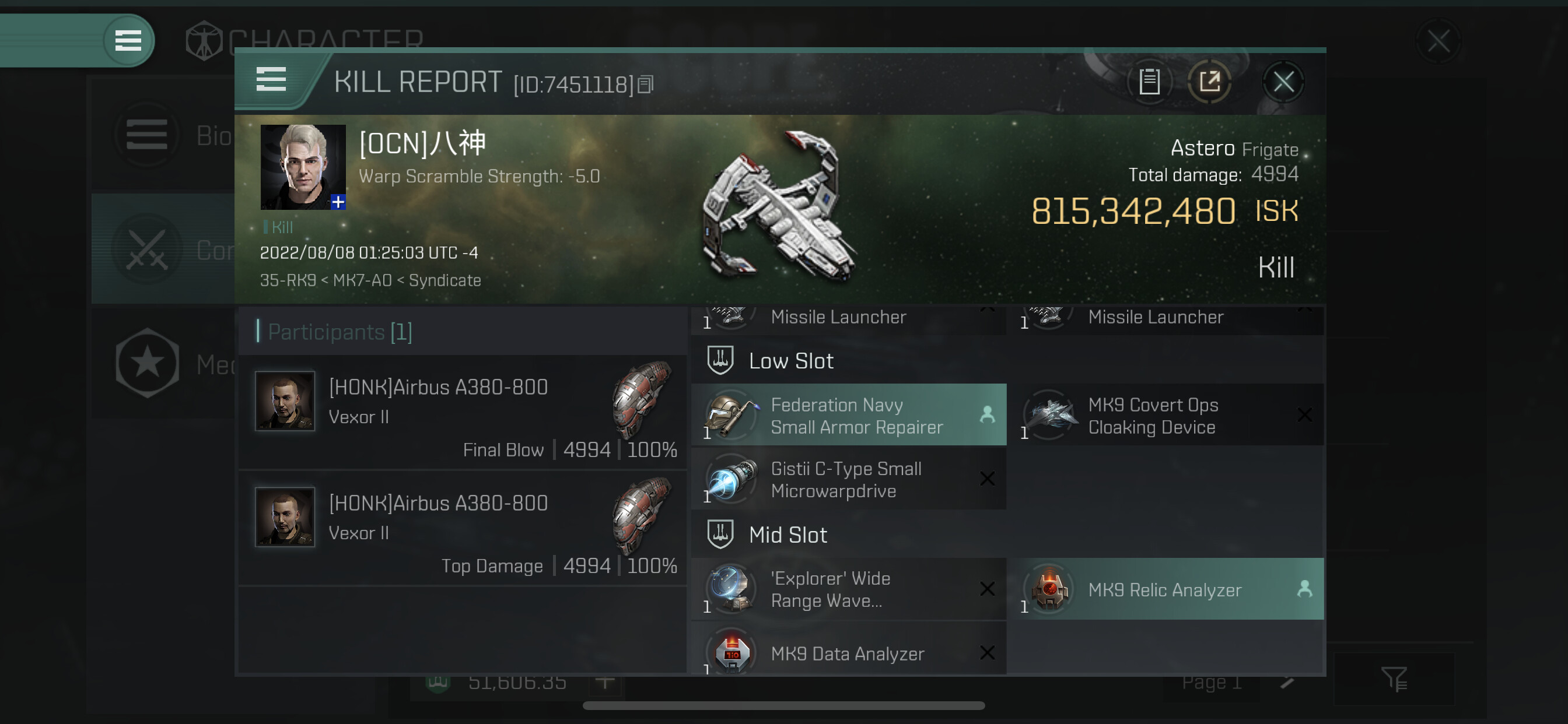Toggle the 'Explorer' Wide Range Wave X mark

click(x=986, y=589)
